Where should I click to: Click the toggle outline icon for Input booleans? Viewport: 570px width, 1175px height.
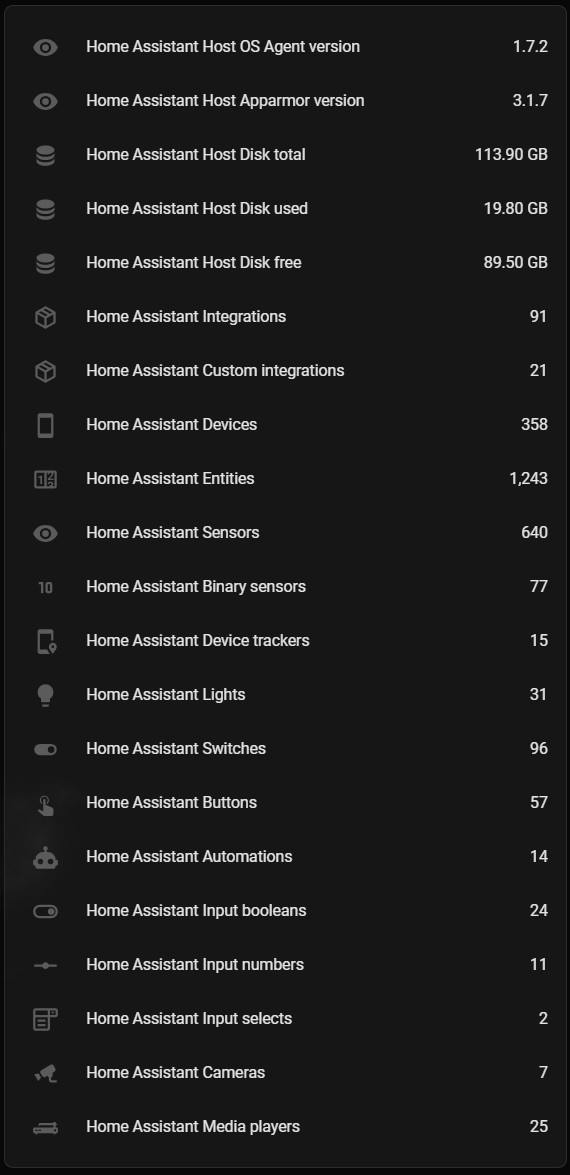click(x=45, y=910)
